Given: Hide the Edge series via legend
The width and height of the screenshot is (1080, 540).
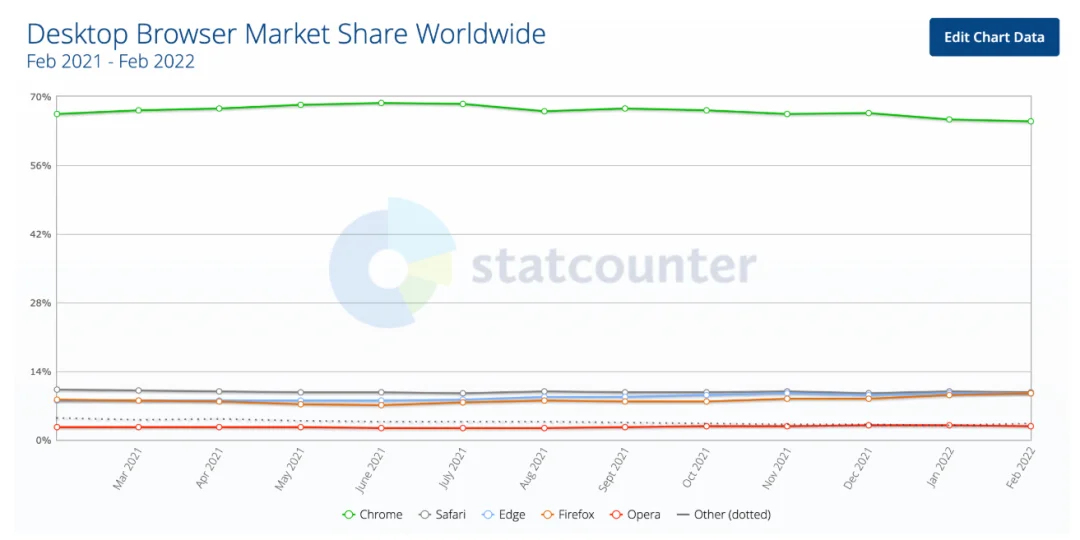Looking at the screenshot, I should point(503,515).
